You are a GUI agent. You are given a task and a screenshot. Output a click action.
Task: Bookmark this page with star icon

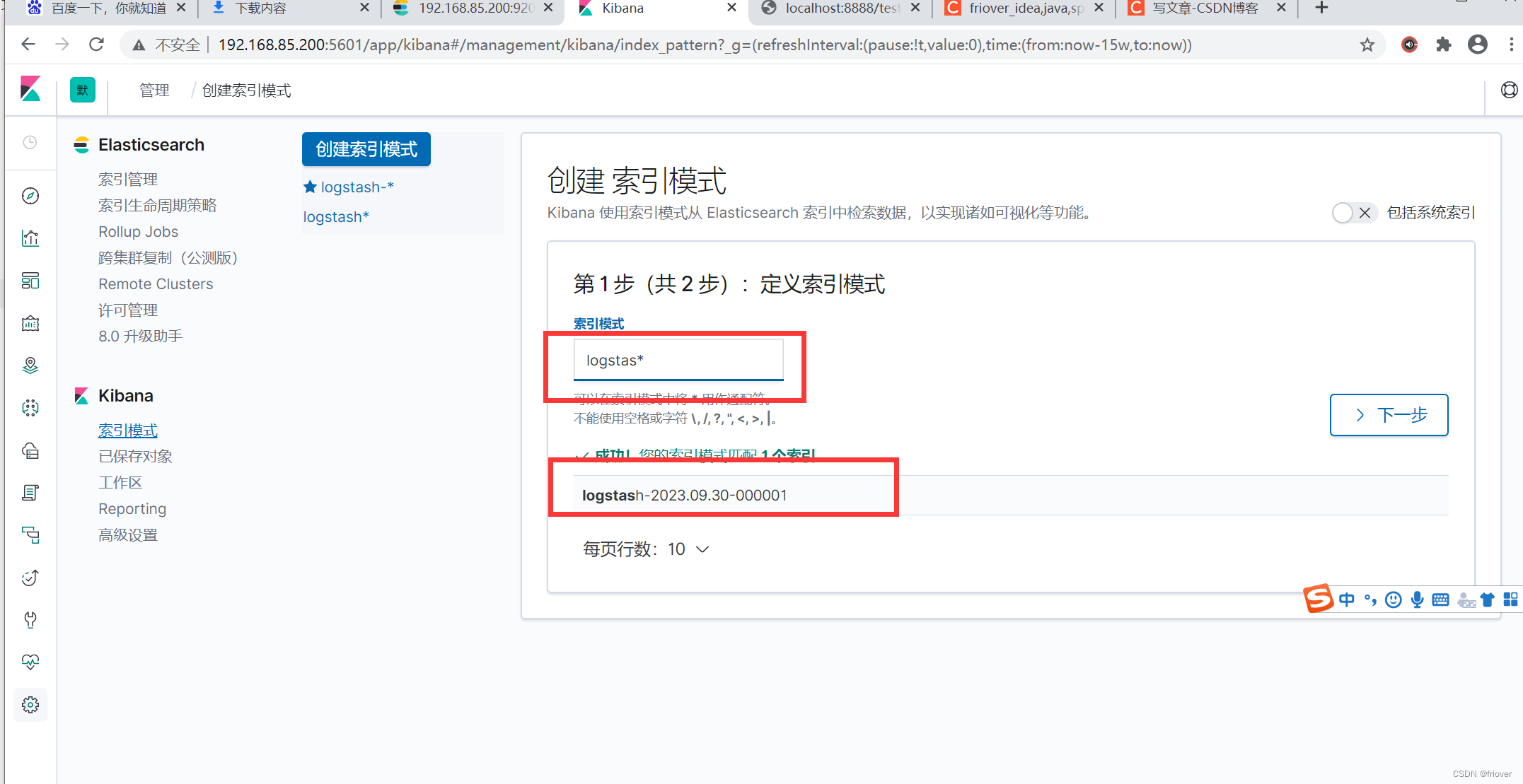pos(1367,45)
